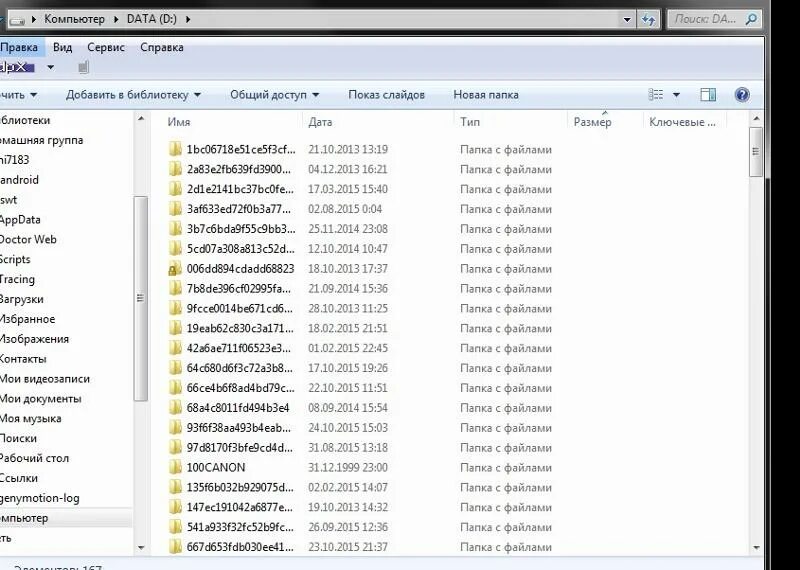Open the Сервис menu
800x570 pixels.
click(x=106, y=47)
